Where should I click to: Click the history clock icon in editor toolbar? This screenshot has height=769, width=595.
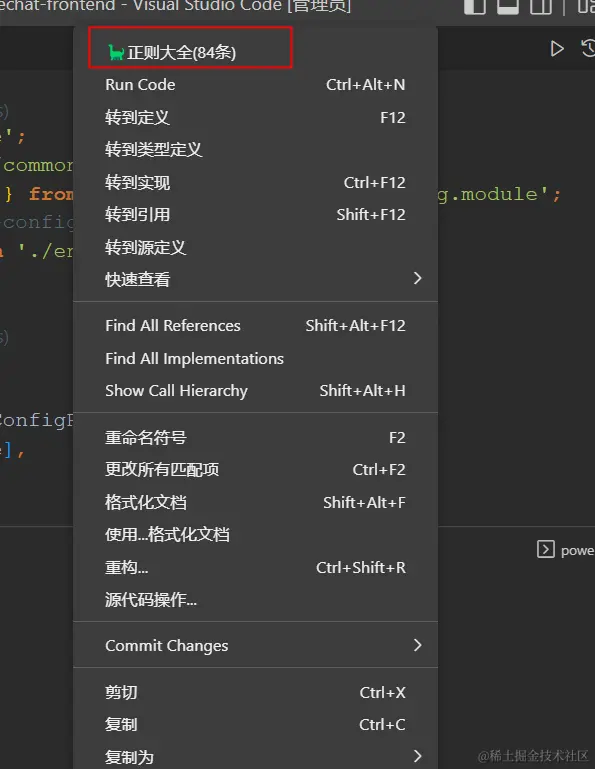point(588,48)
